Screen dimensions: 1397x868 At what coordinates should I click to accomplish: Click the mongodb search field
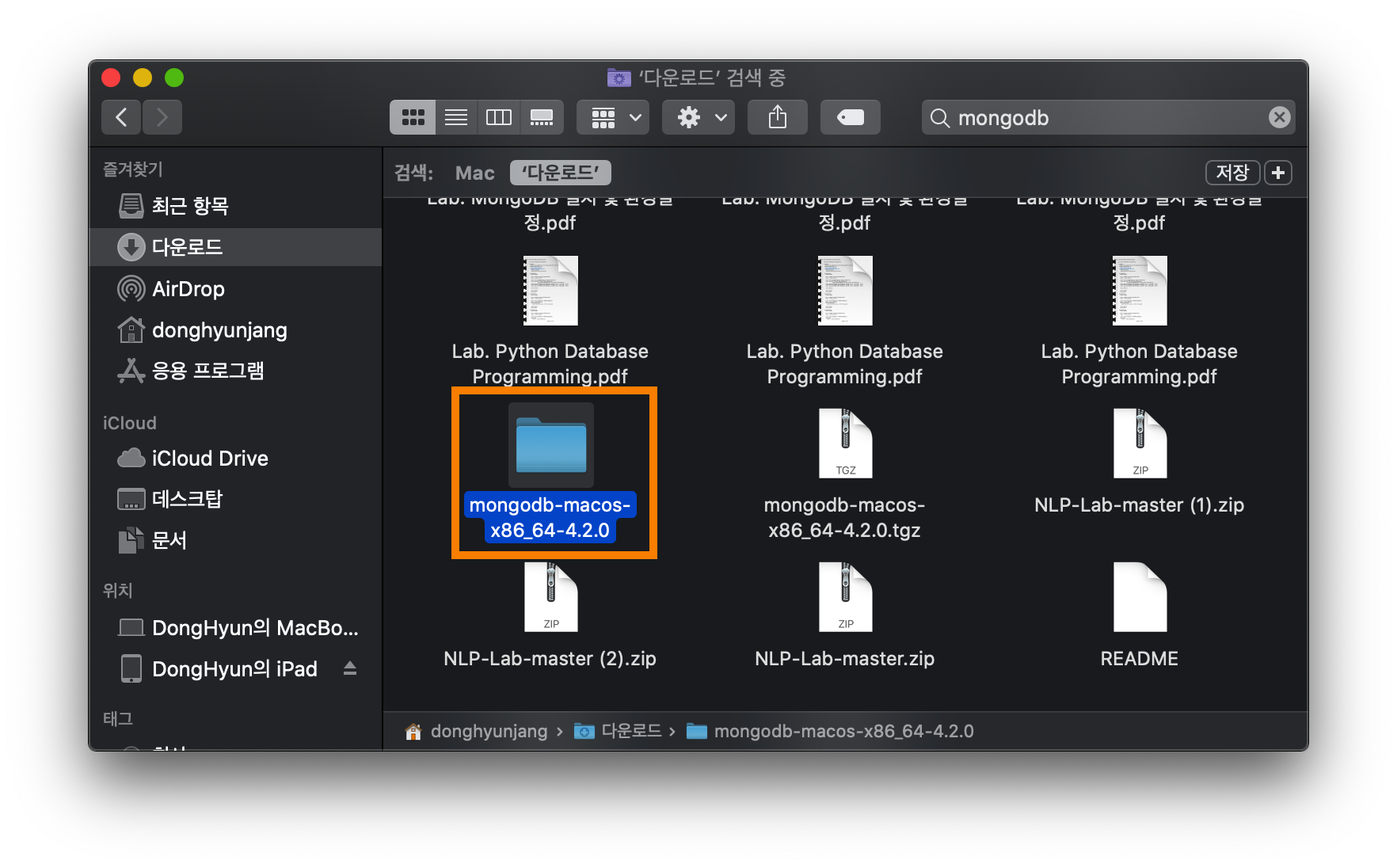pos(1108,117)
